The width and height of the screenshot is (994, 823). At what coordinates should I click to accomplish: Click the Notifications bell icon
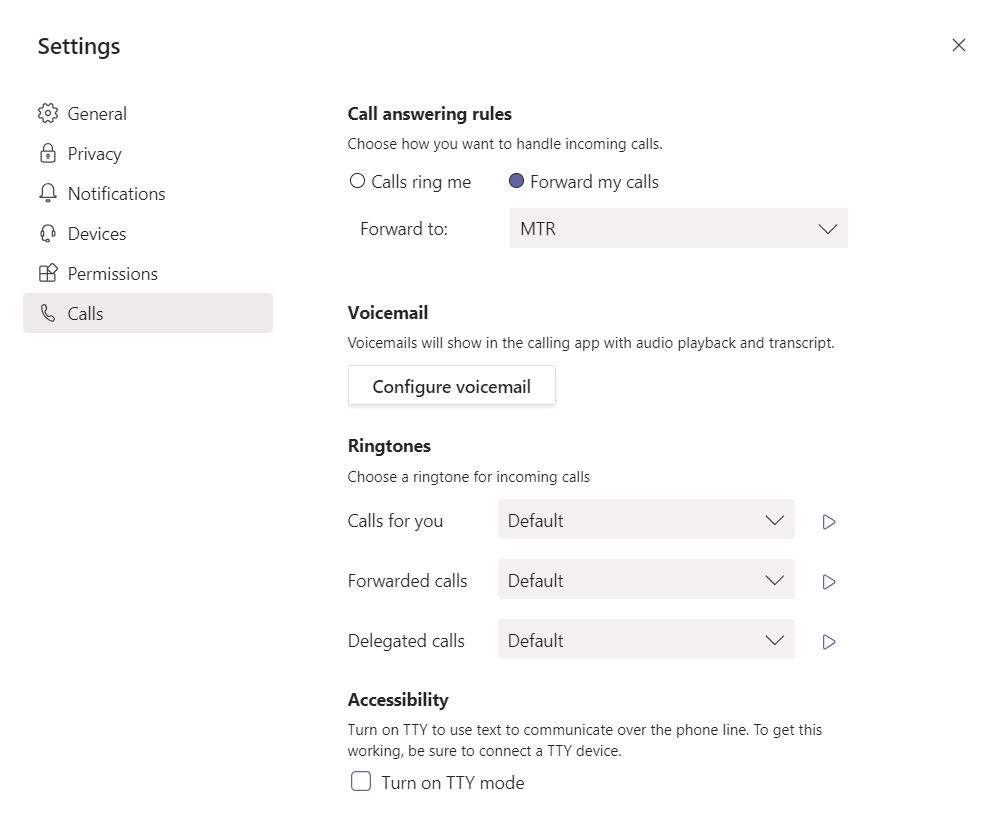tap(48, 193)
